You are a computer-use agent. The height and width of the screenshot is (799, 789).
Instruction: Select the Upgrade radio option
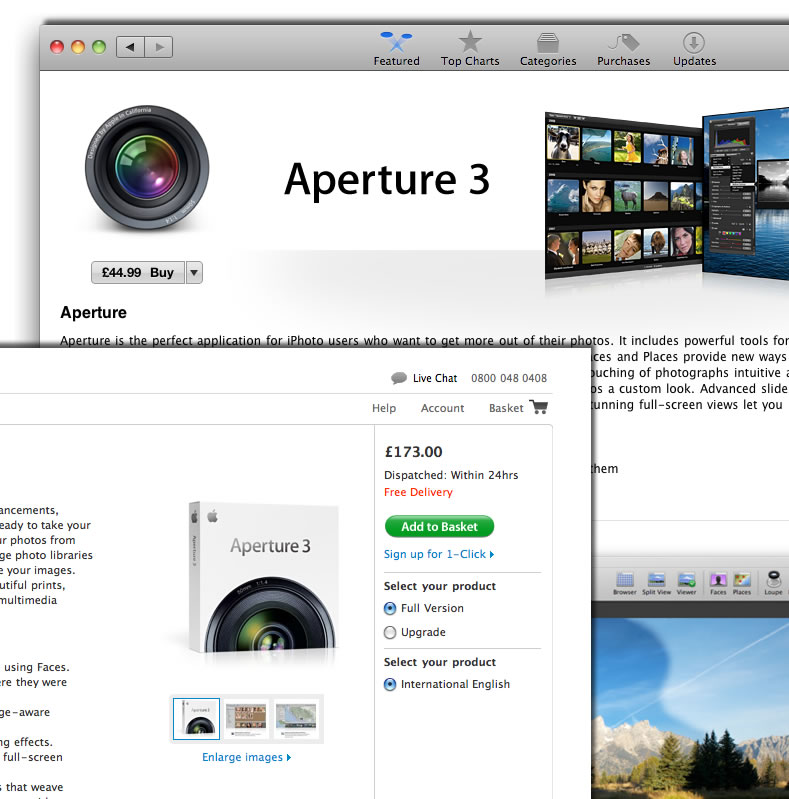(390, 632)
